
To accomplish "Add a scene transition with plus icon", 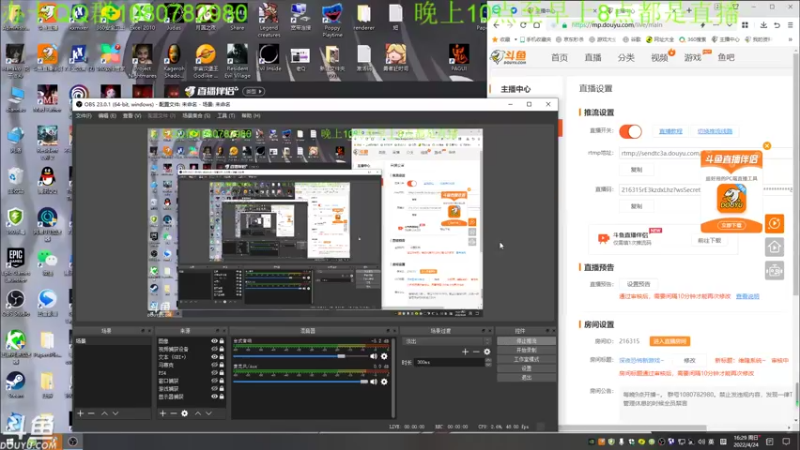I will tap(465, 352).
